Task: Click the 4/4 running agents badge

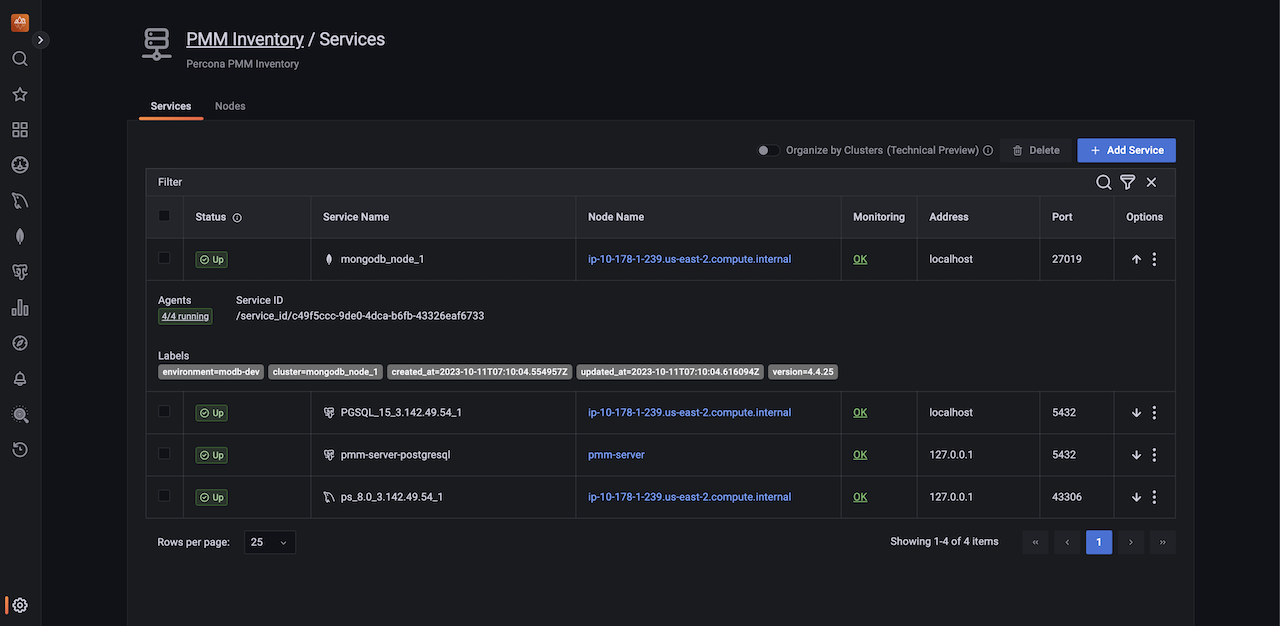Action: click(x=185, y=317)
